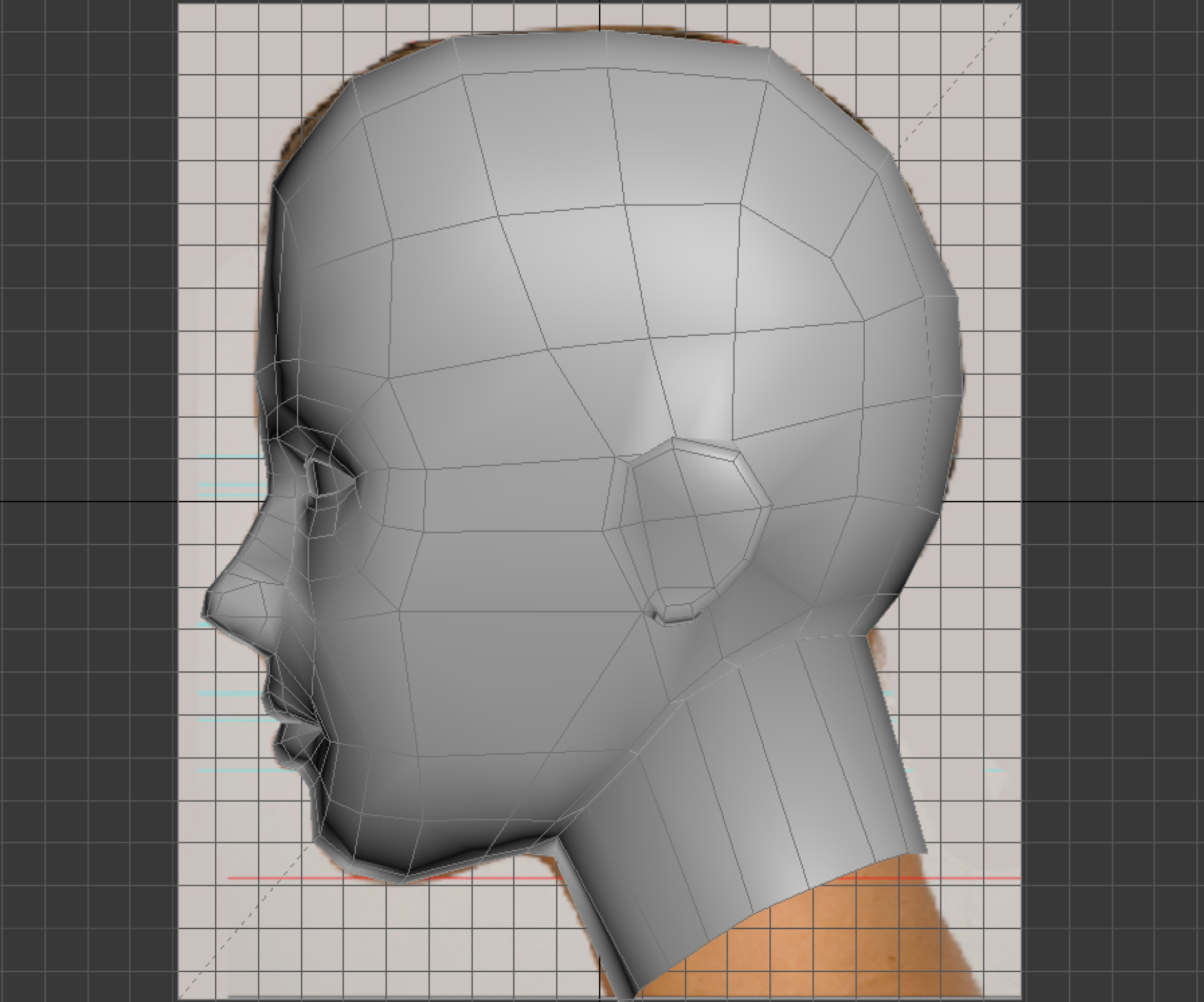Click the cyan guide line beside the eye

point(227,484)
